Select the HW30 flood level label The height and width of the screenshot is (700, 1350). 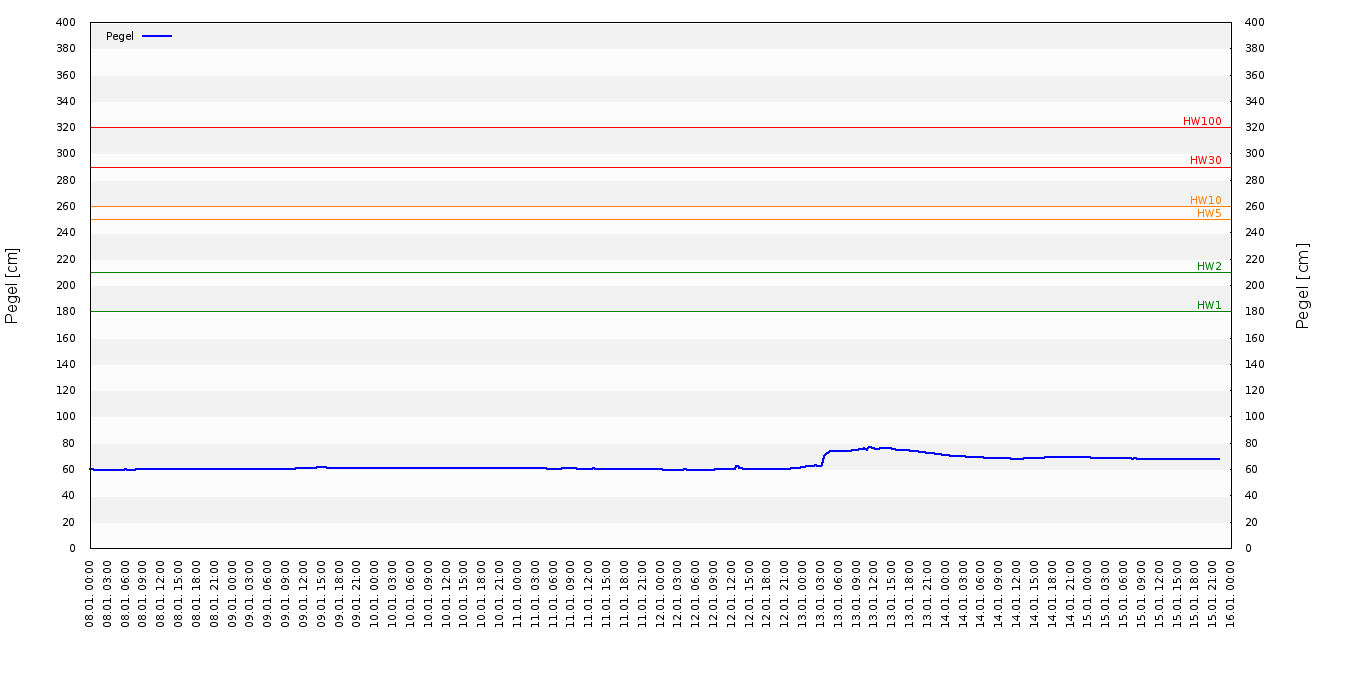click(x=1205, y=160)
